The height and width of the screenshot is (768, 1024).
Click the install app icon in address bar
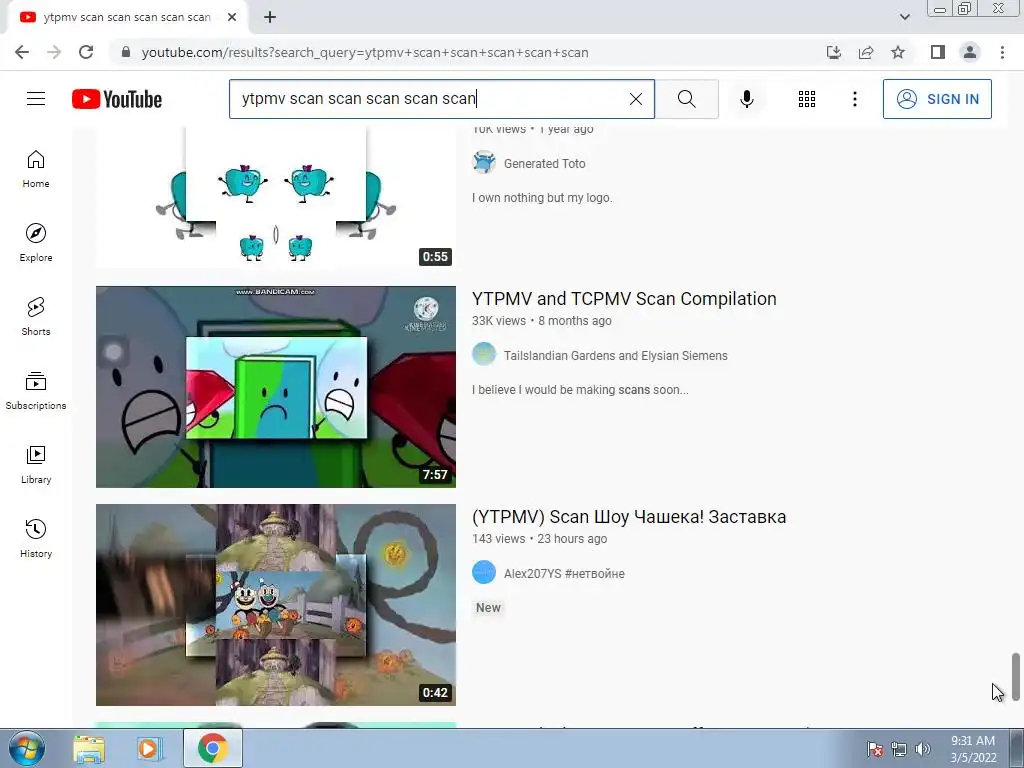coord(834,52)
